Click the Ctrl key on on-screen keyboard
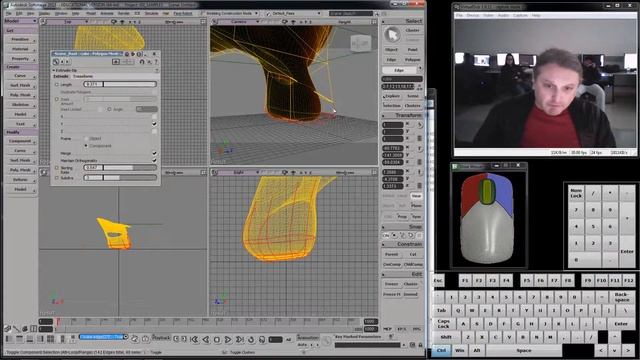This screenshot has height=360, width=640. tap(442, 351)
